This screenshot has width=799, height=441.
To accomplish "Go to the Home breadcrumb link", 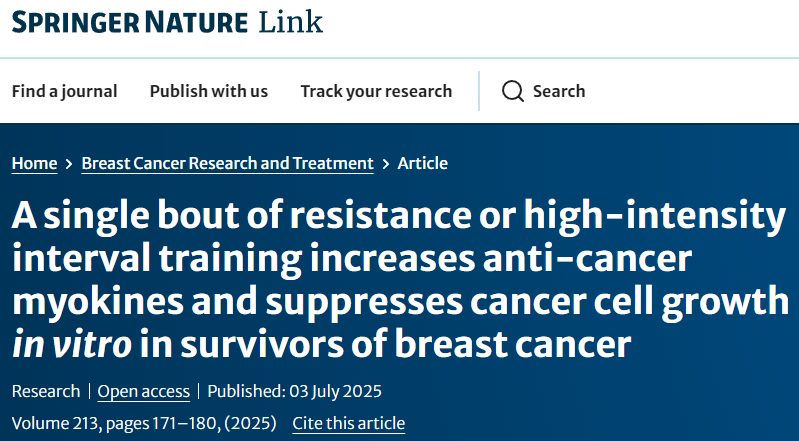I will [x=34, y=163].
